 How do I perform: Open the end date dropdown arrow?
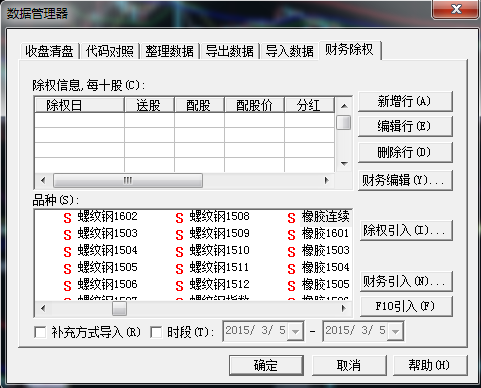[x=395, y=331]
